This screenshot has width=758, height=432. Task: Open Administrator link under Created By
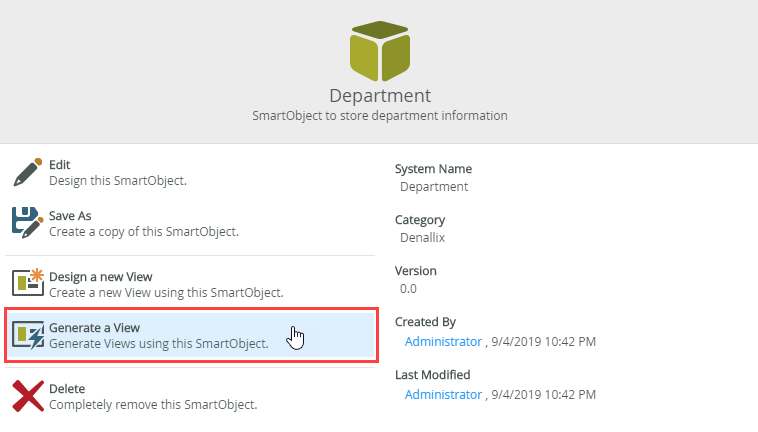pyautogui.click(x=443, y=342)
